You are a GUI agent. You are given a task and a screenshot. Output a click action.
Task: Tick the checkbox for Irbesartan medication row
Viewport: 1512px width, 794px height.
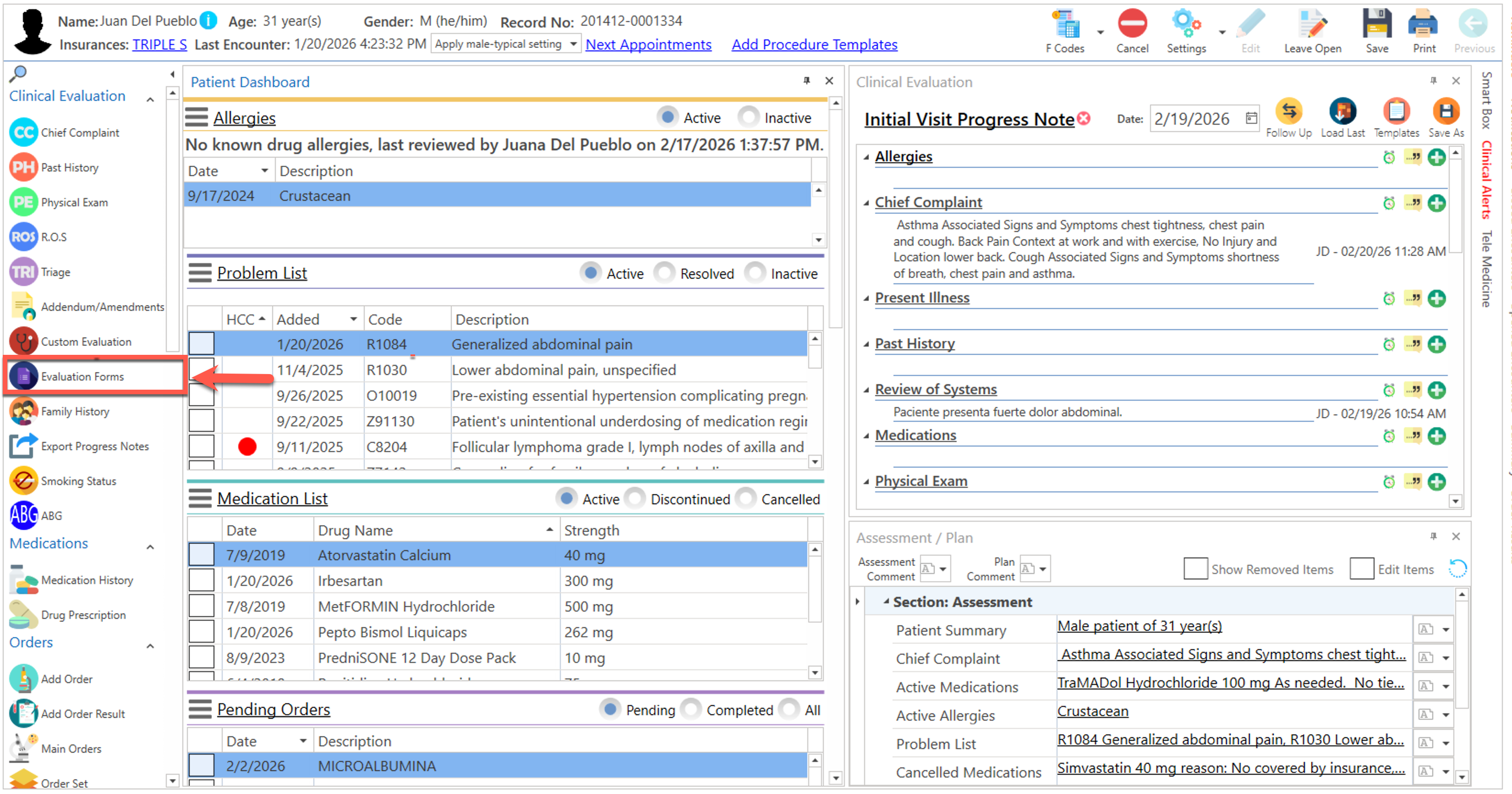pyautogui.click(x=201, y=581)
